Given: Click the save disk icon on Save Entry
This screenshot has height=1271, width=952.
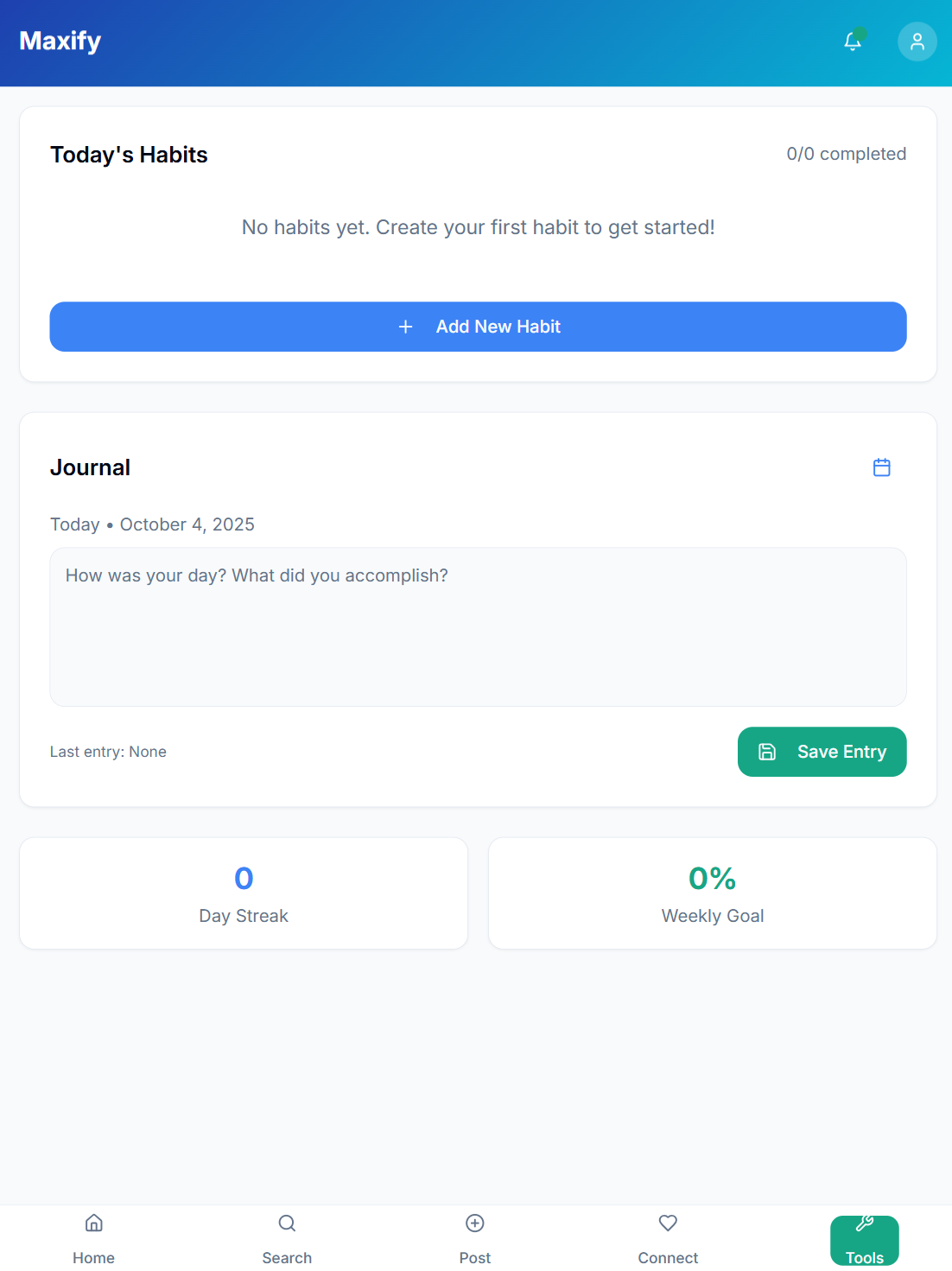Looking at the screenshot, I should 767,752.
